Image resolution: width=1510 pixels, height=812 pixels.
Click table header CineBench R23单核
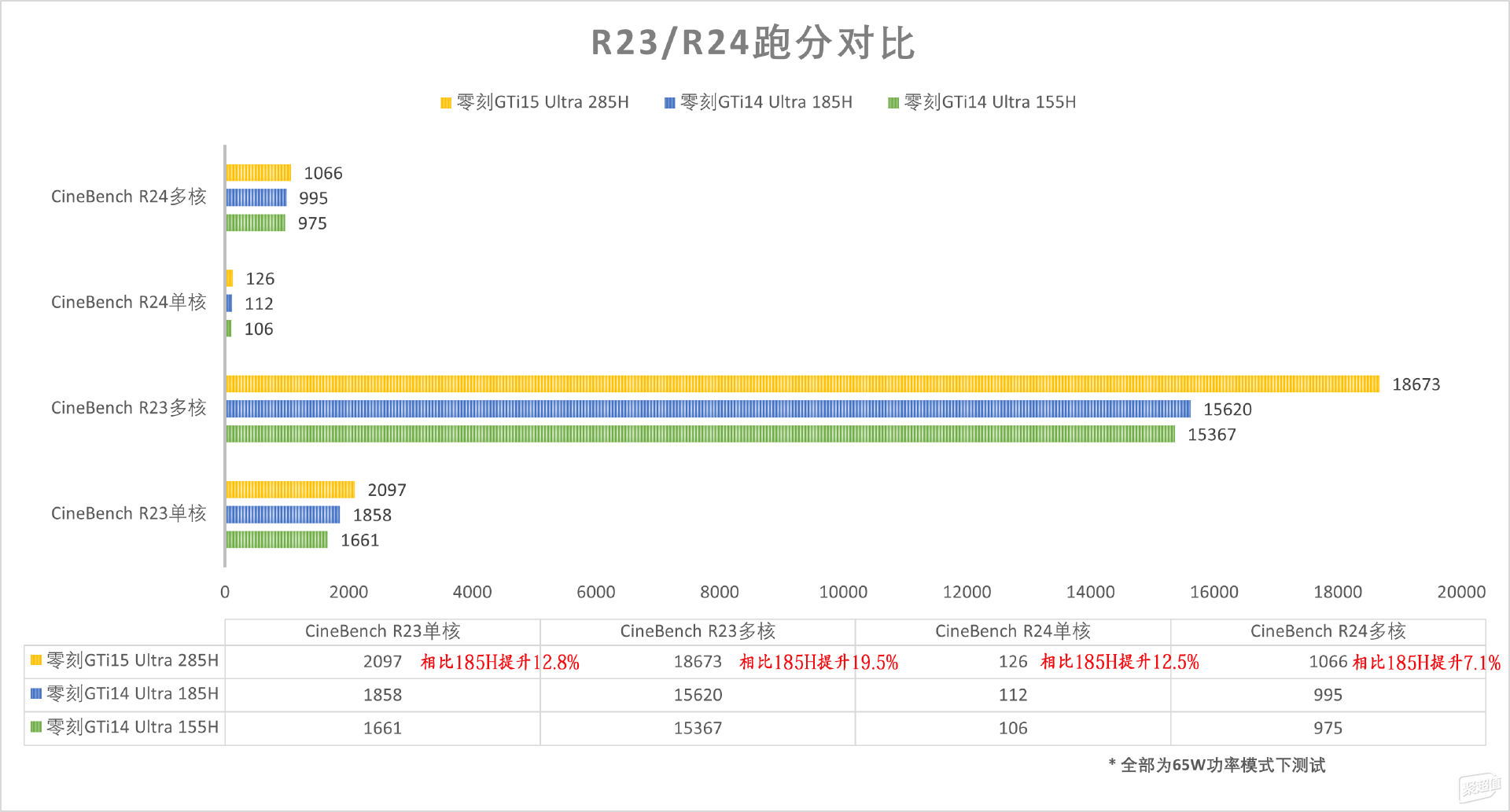tap(383, 631)
